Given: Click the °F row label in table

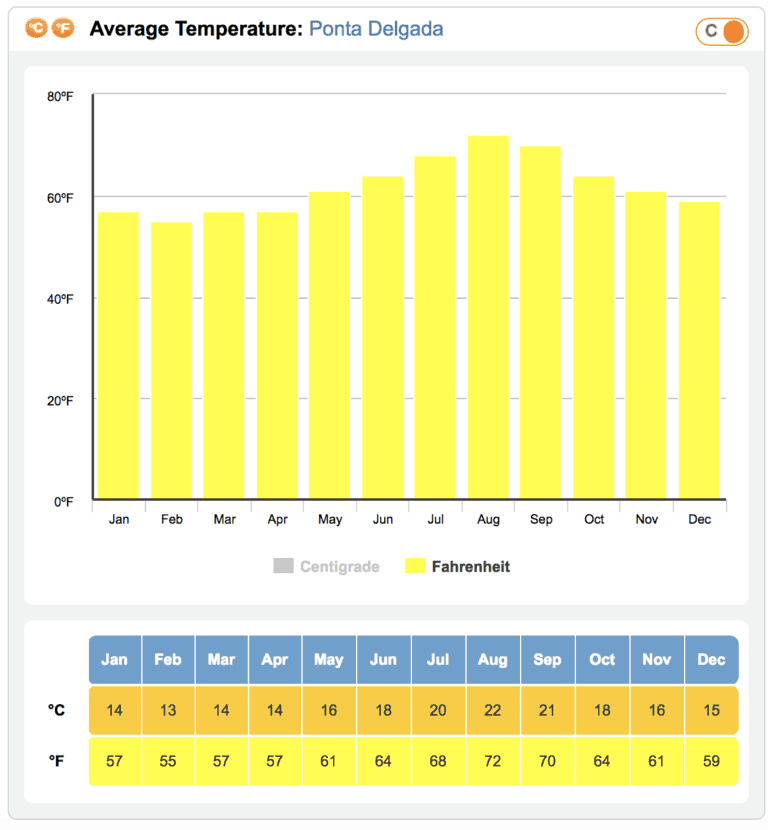Looking at the screenshot, I should tap(57, 761).
